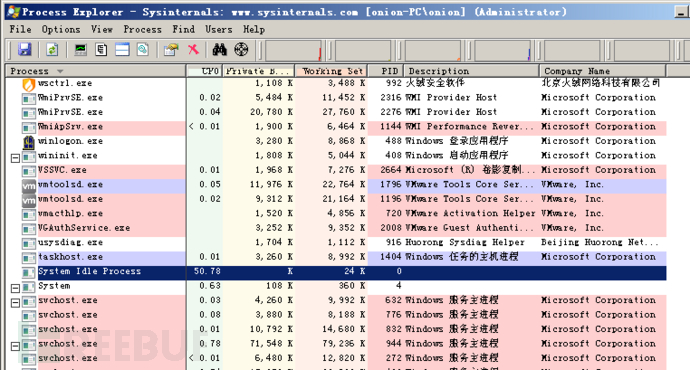Screen dimensions: 690x370
Task: Click the usysdiag.exe process icon
Action: [29, 243]
